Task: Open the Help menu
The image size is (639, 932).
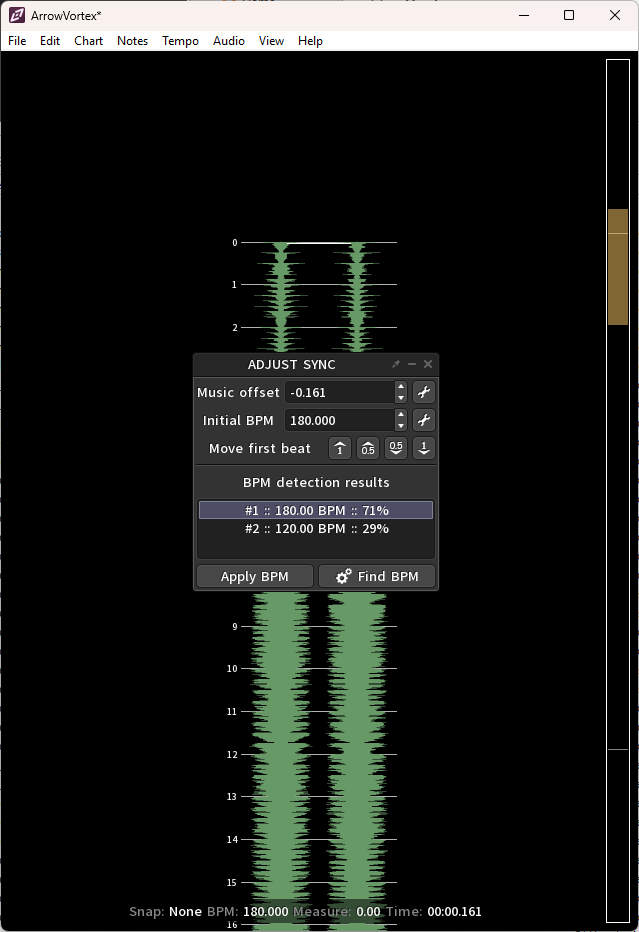Action: [x=310, y=41]
